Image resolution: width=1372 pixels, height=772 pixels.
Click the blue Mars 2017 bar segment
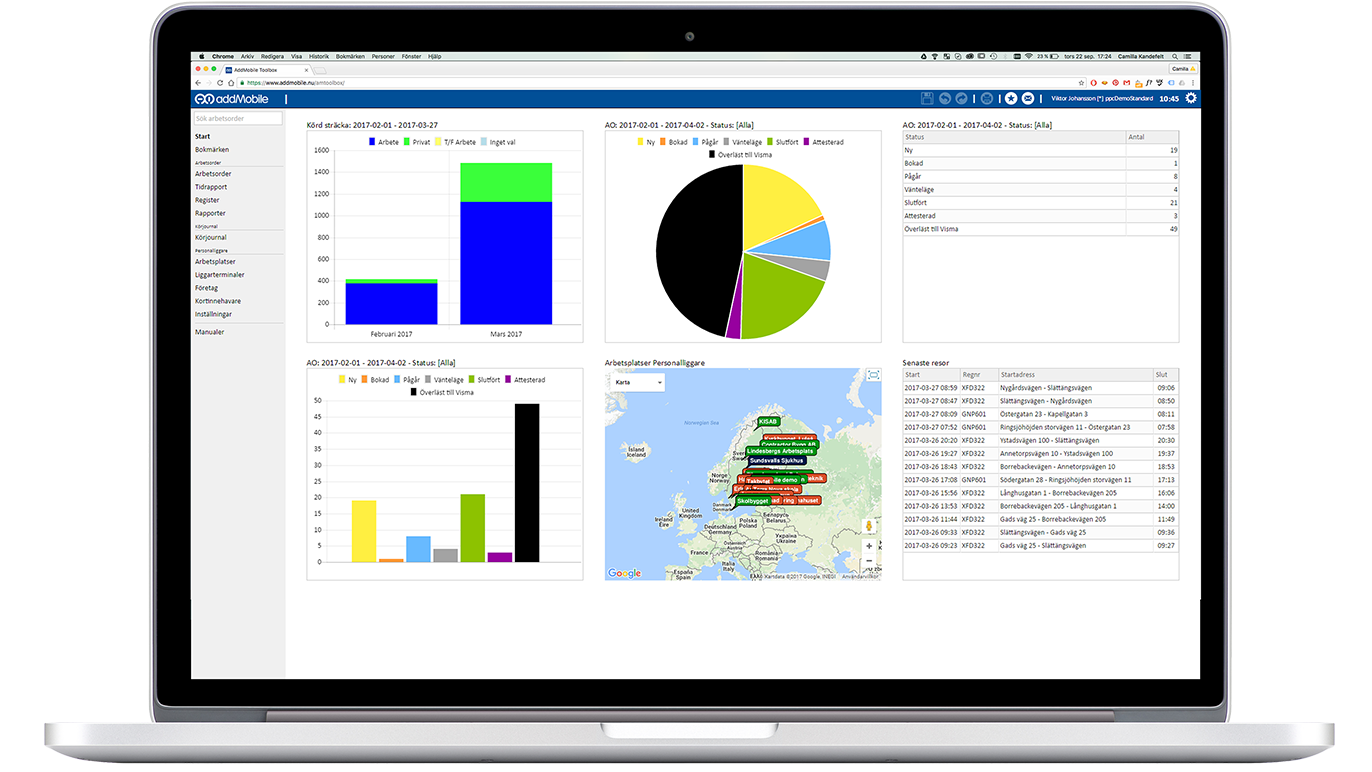pyautogui.click(x=506, y=262)
